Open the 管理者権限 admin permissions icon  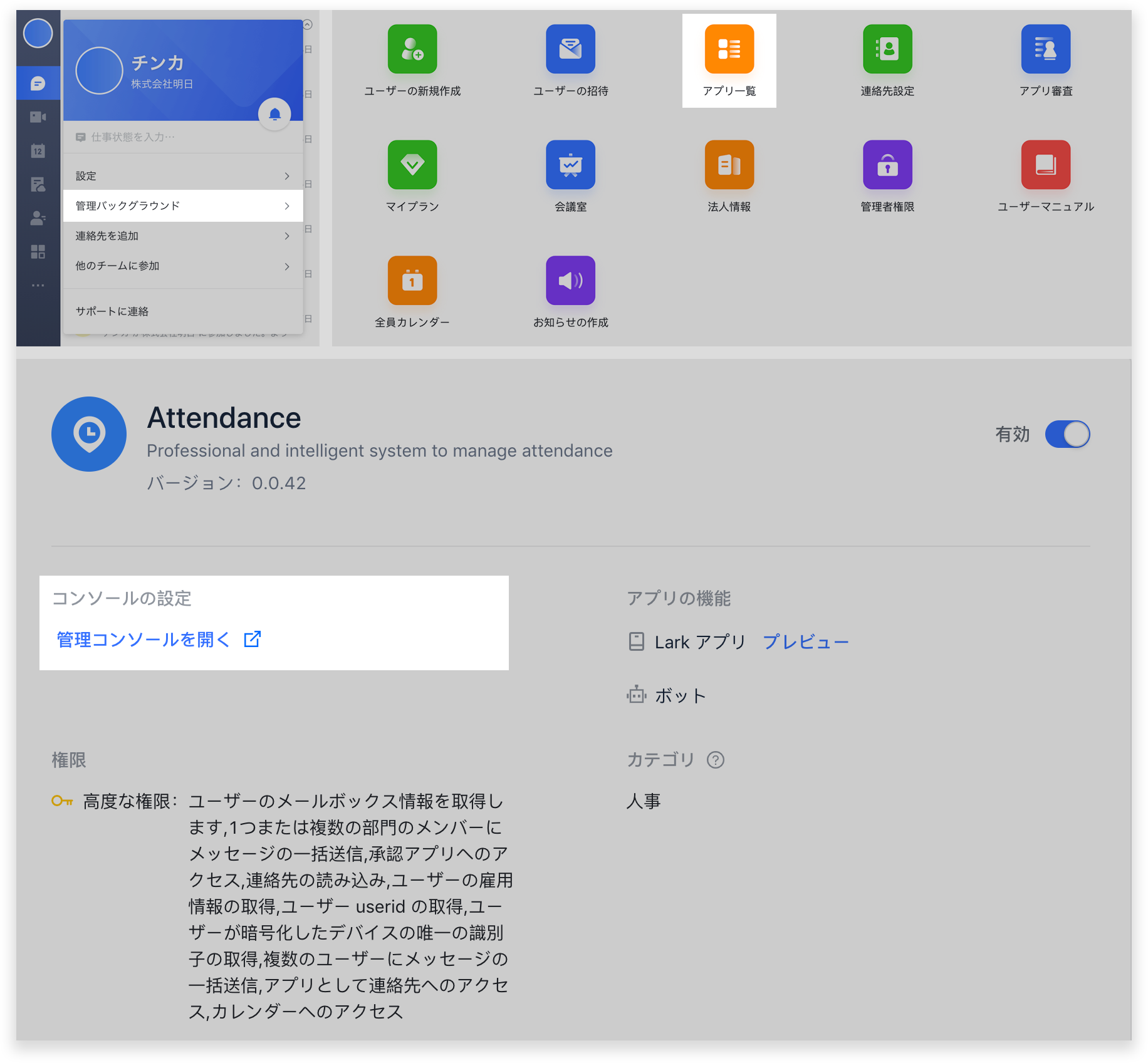click(887, 165)
